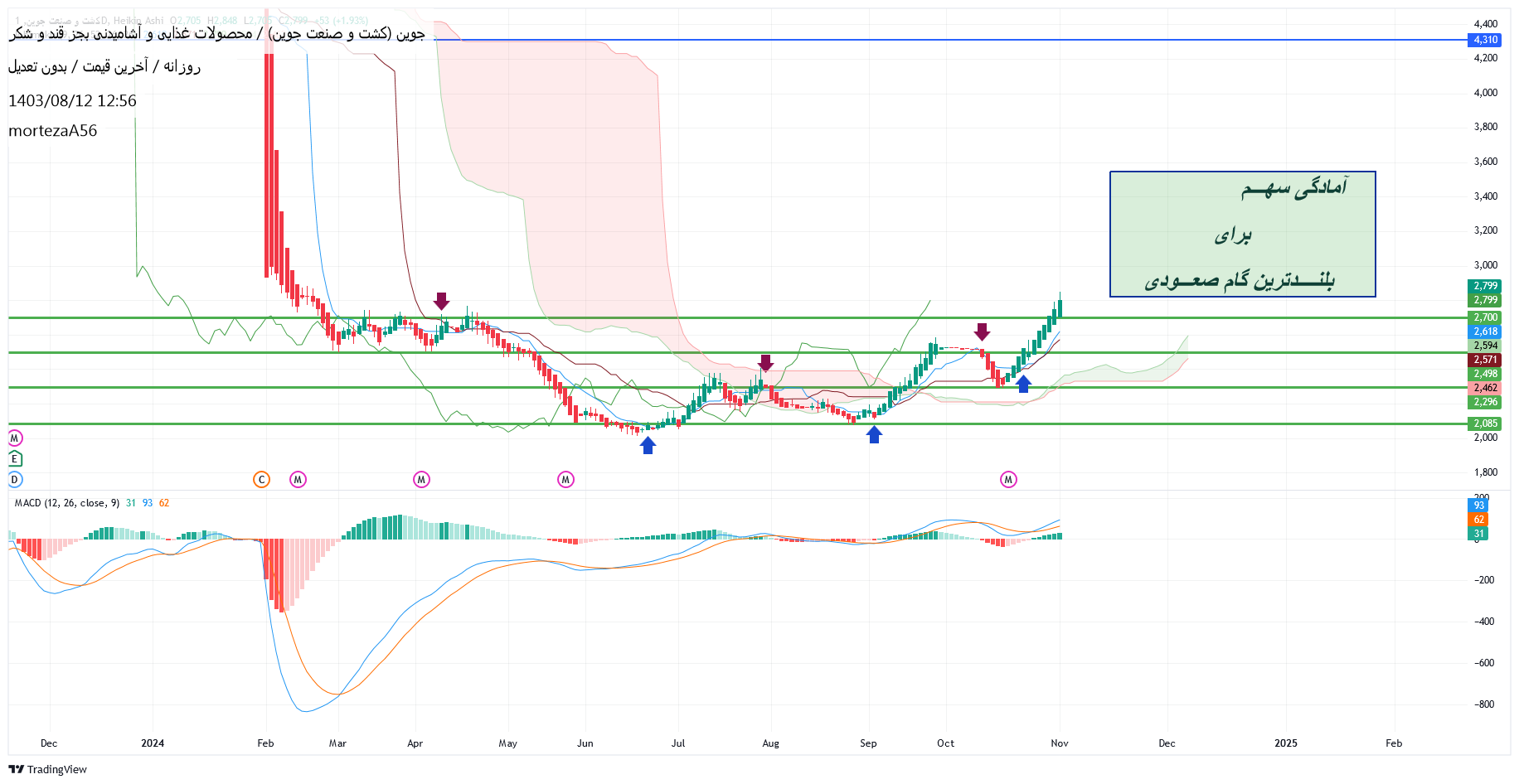The width and height of the screenshot is (1519, 784).
Task: Select the maroon down arrow in April
Action: point(441,301)
